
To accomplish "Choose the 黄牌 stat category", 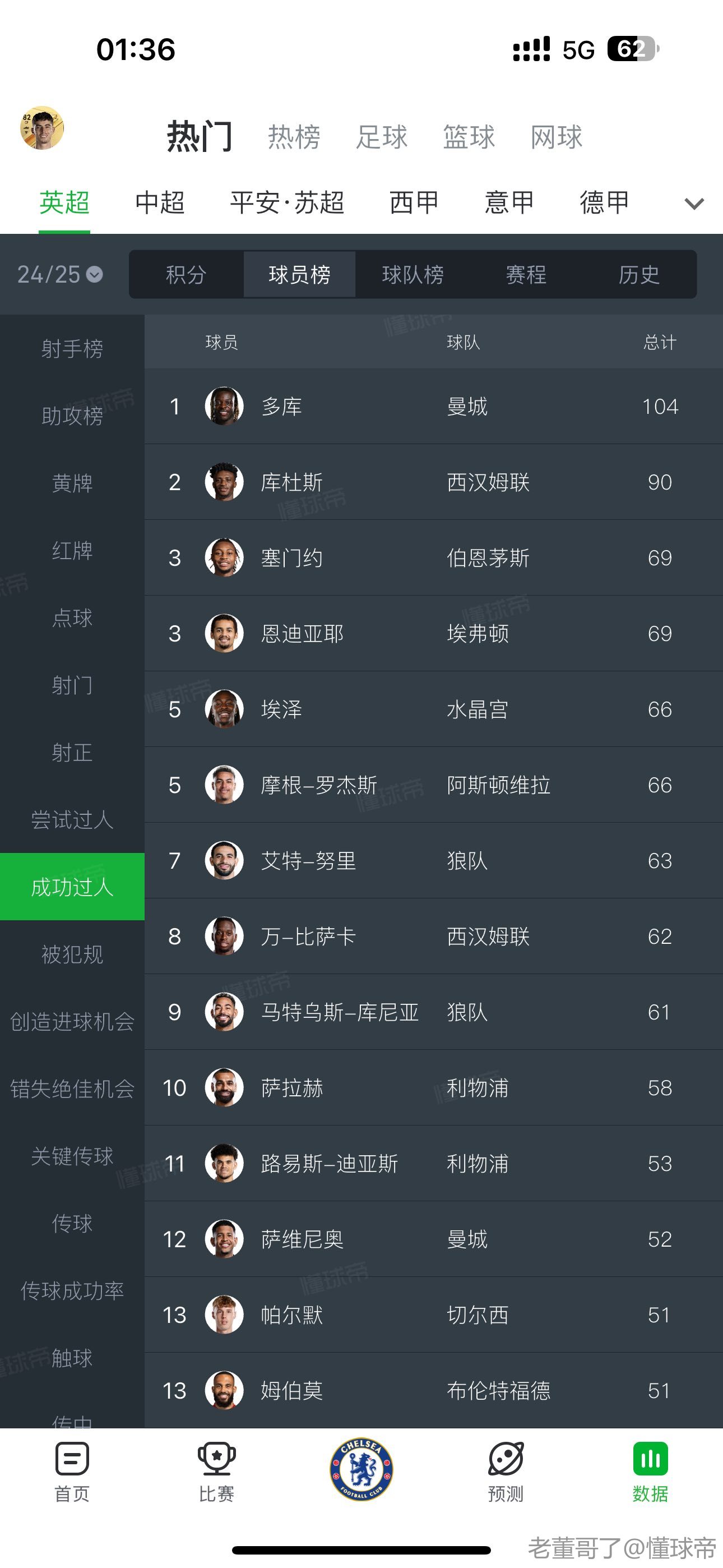I will point(72,483).
